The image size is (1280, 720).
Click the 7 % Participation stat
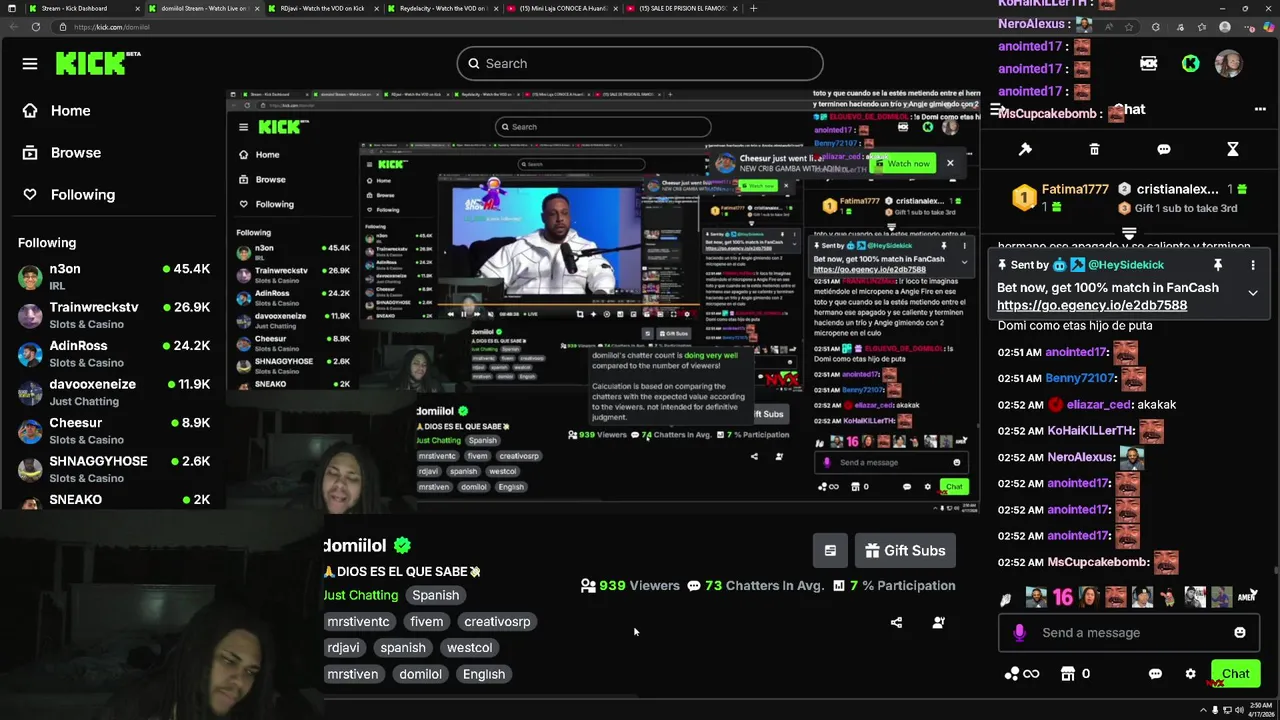(894, 586)
